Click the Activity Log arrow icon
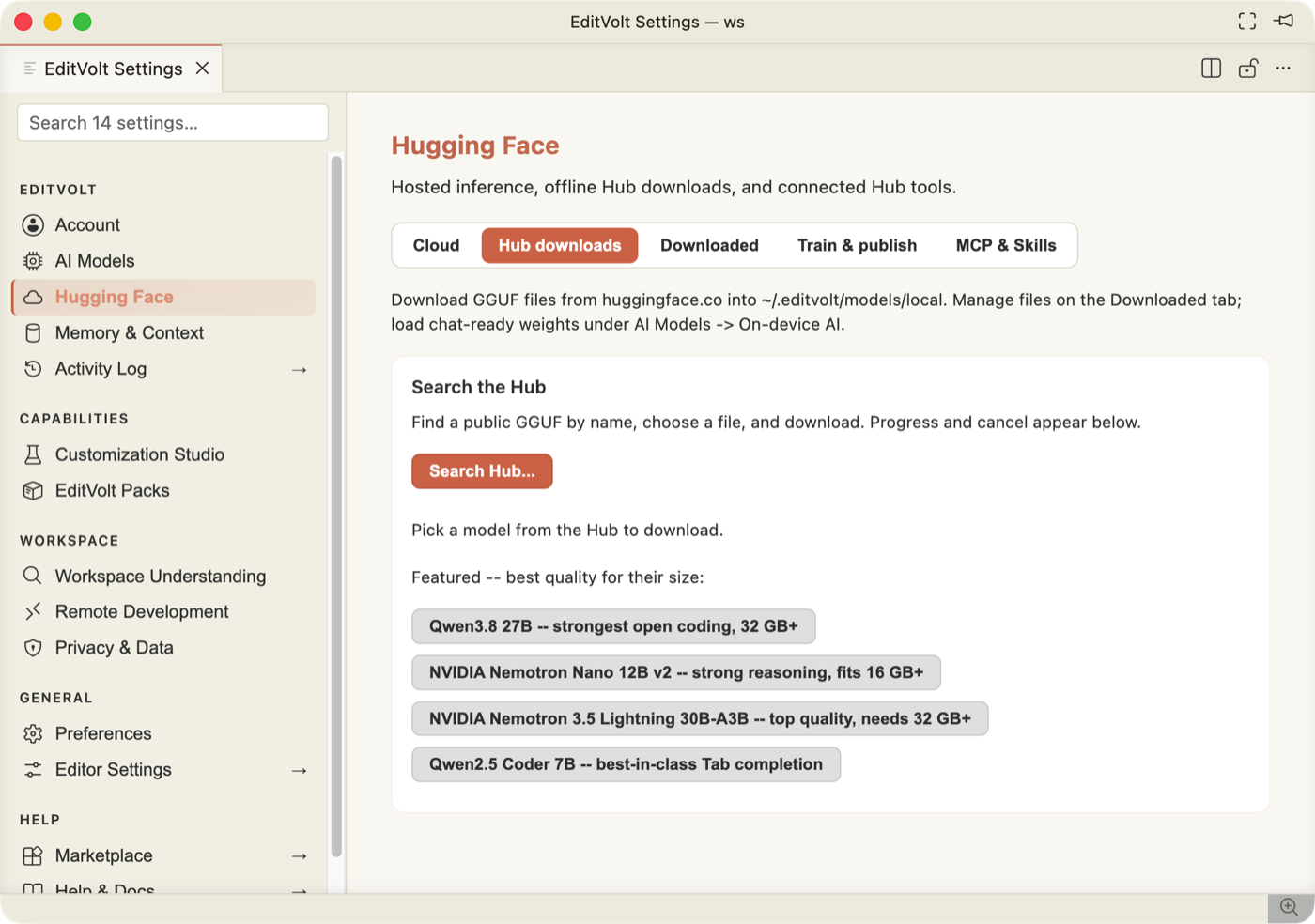Viewport: 1315px width, 924px height. pyautogui.click(x=300, y=370)
